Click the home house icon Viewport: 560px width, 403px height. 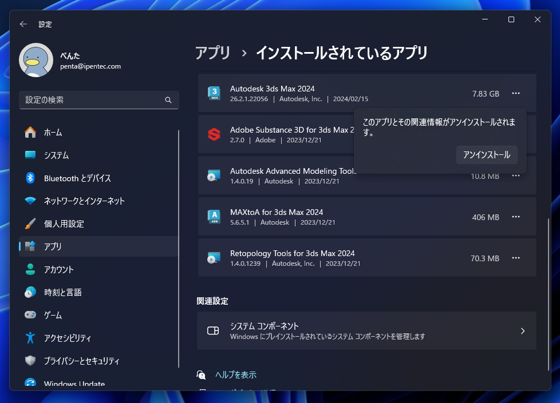[30, 132]
